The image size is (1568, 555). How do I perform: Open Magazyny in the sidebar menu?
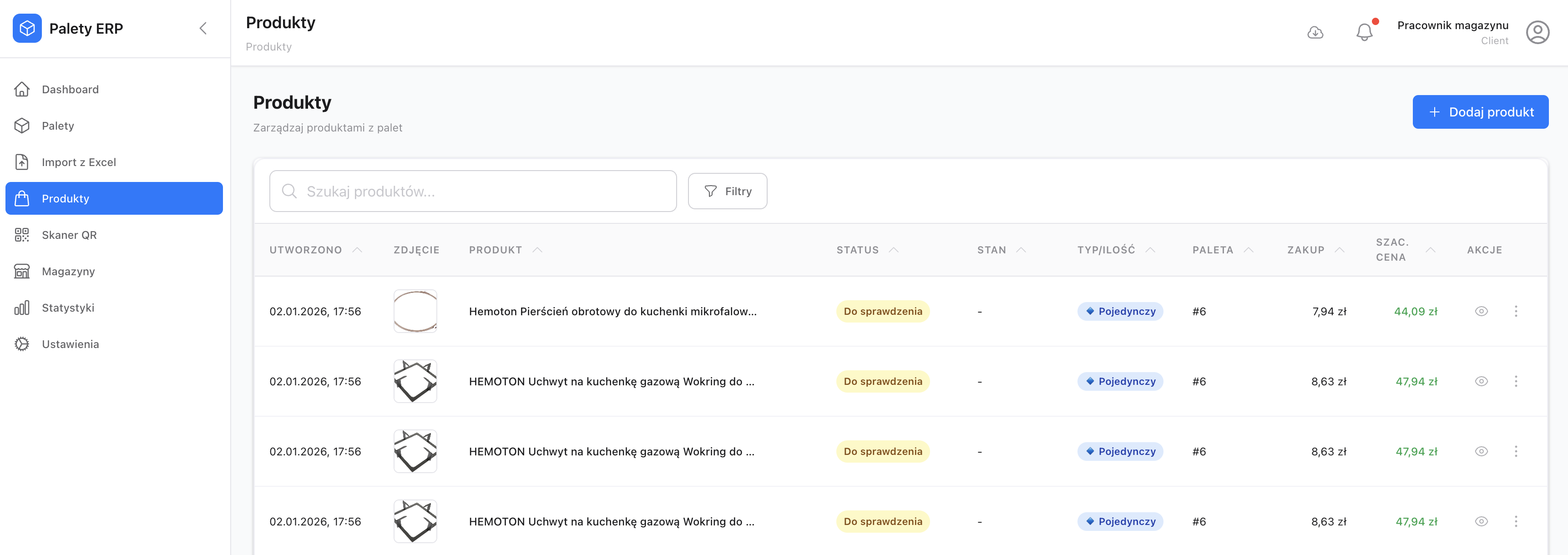tap(68, 272)
